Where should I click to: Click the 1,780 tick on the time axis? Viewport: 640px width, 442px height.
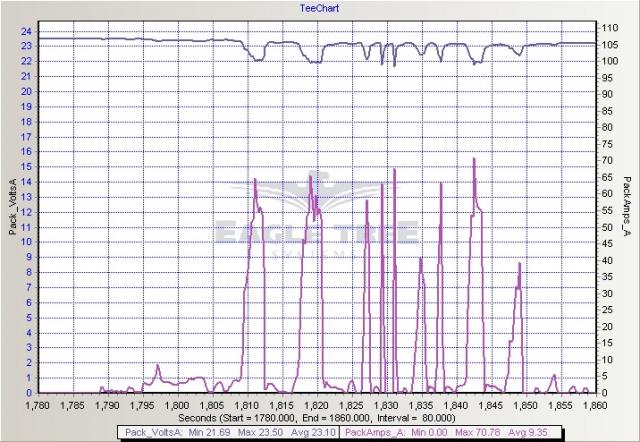(x=40, y=406)
